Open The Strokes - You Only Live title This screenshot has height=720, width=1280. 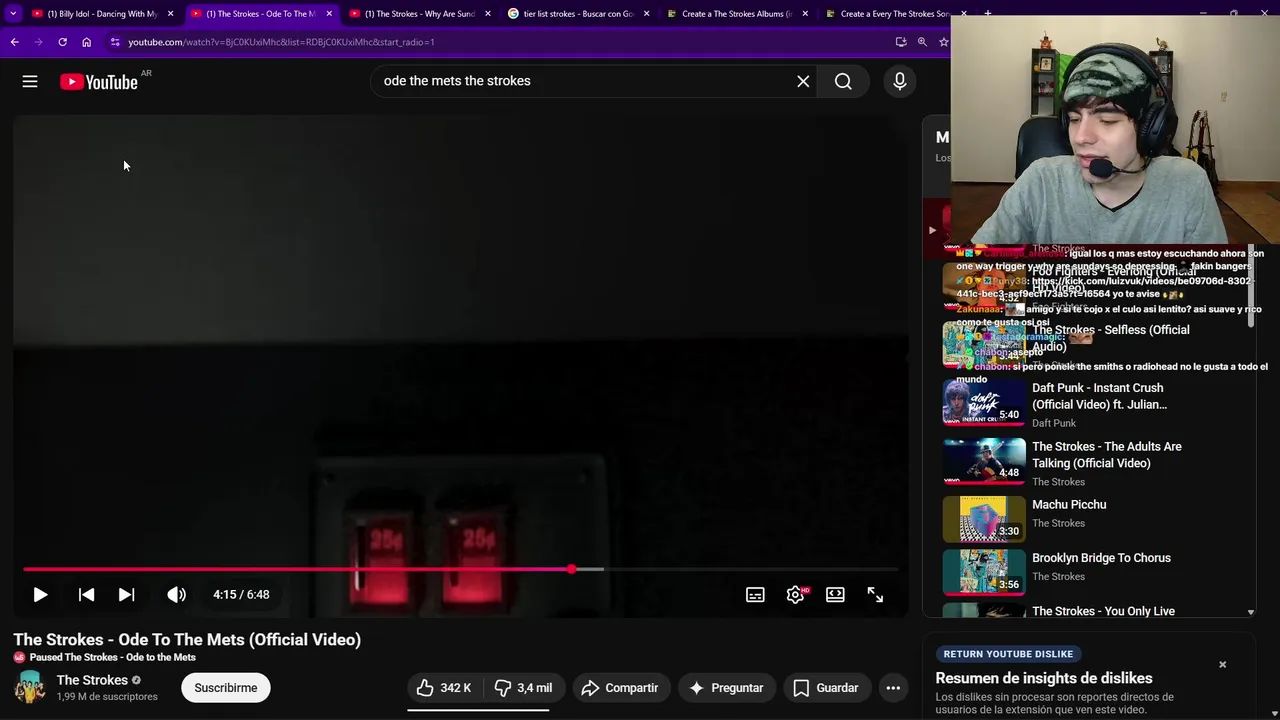tap(1103, 611)
